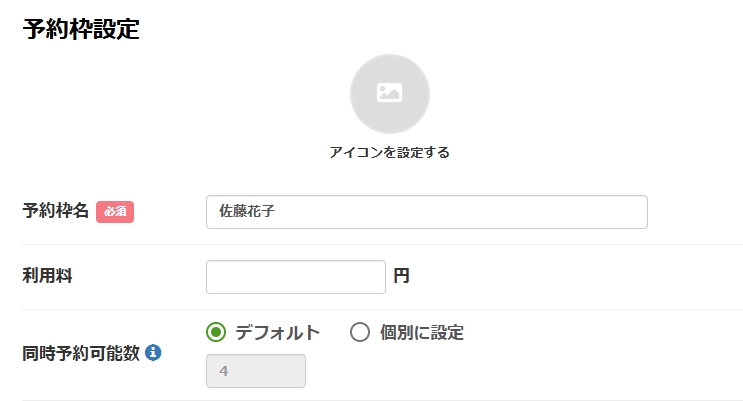Select the デフォルト radio button
The width and height of the screenshot is (743, 401).
[x=215, y=333]
